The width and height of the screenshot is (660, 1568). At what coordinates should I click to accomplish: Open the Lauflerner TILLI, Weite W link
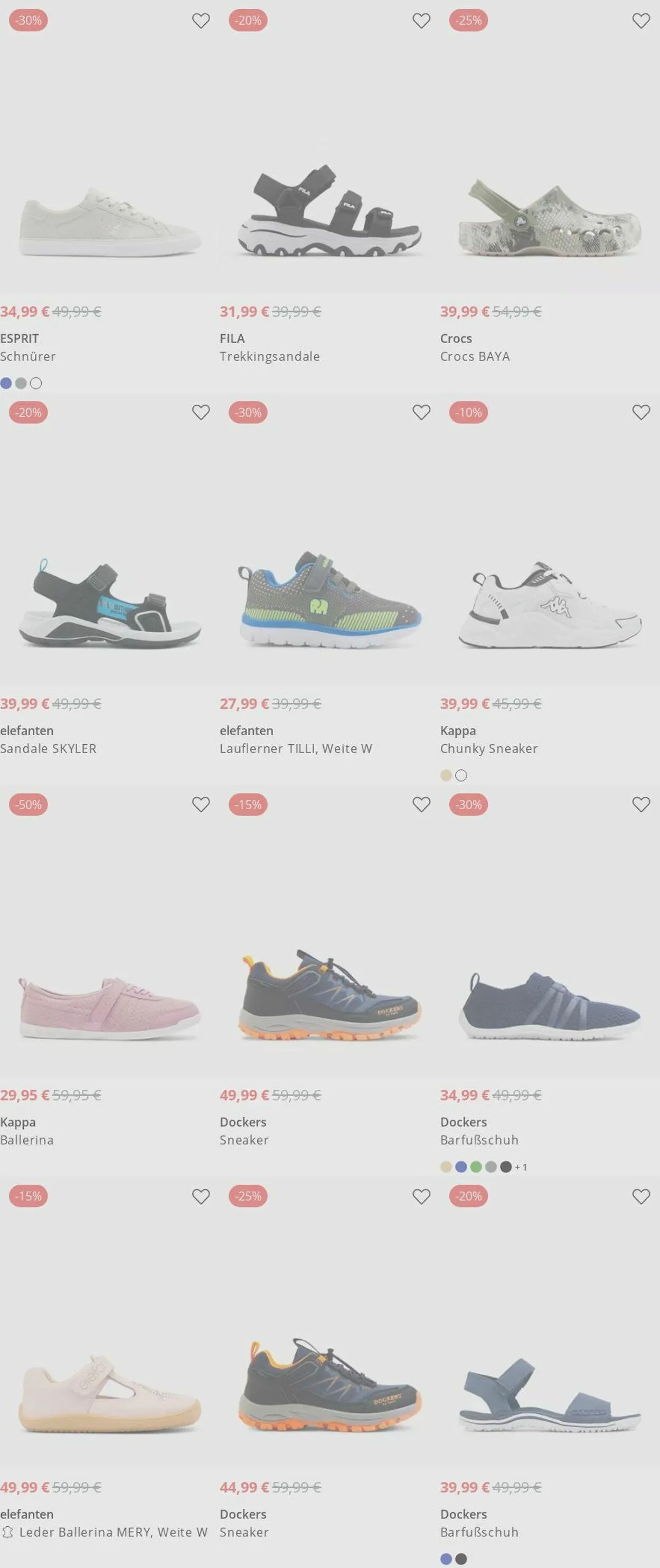point(296,749)
